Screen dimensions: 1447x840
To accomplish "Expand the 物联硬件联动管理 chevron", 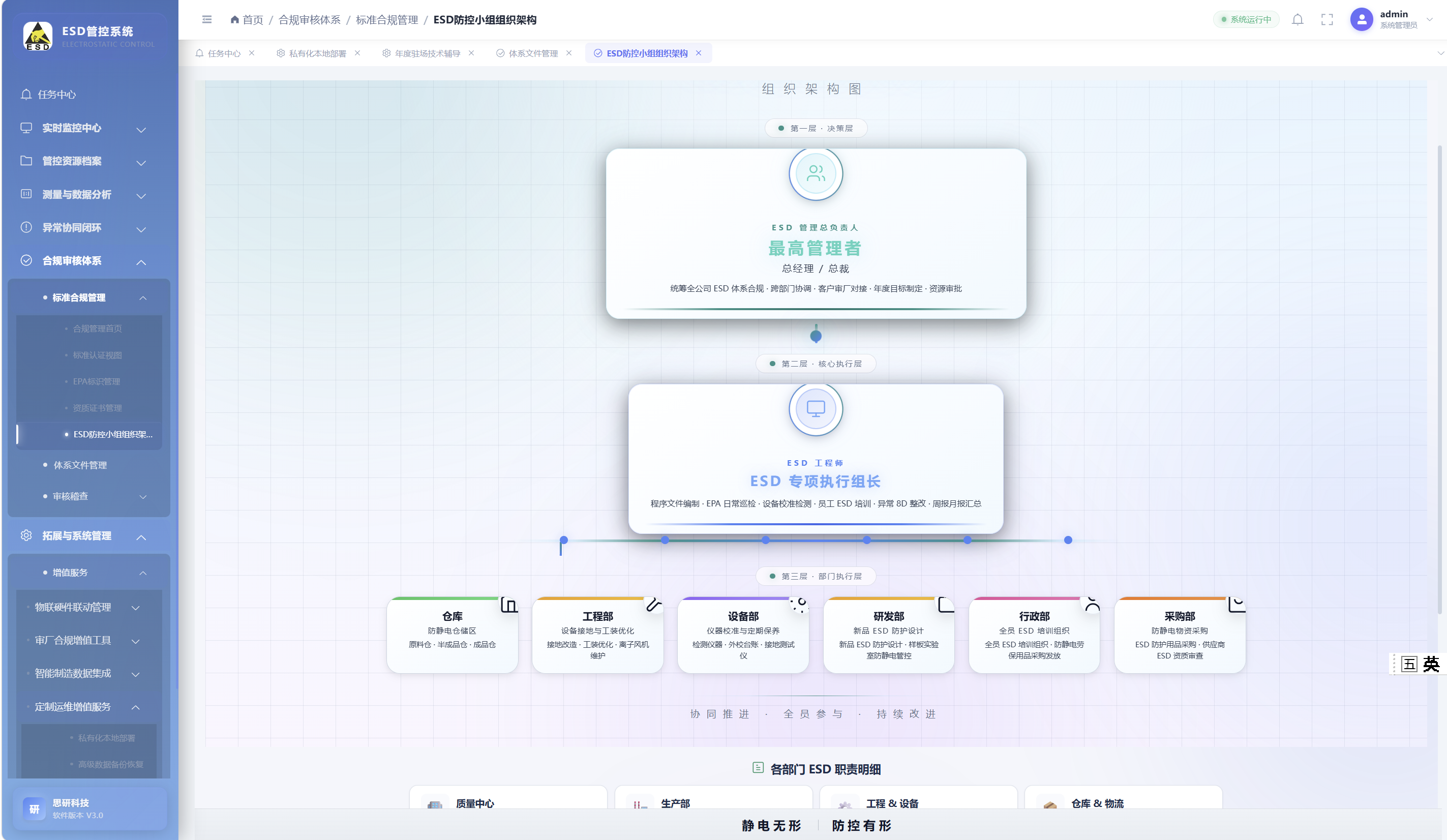I will (136, 608).
